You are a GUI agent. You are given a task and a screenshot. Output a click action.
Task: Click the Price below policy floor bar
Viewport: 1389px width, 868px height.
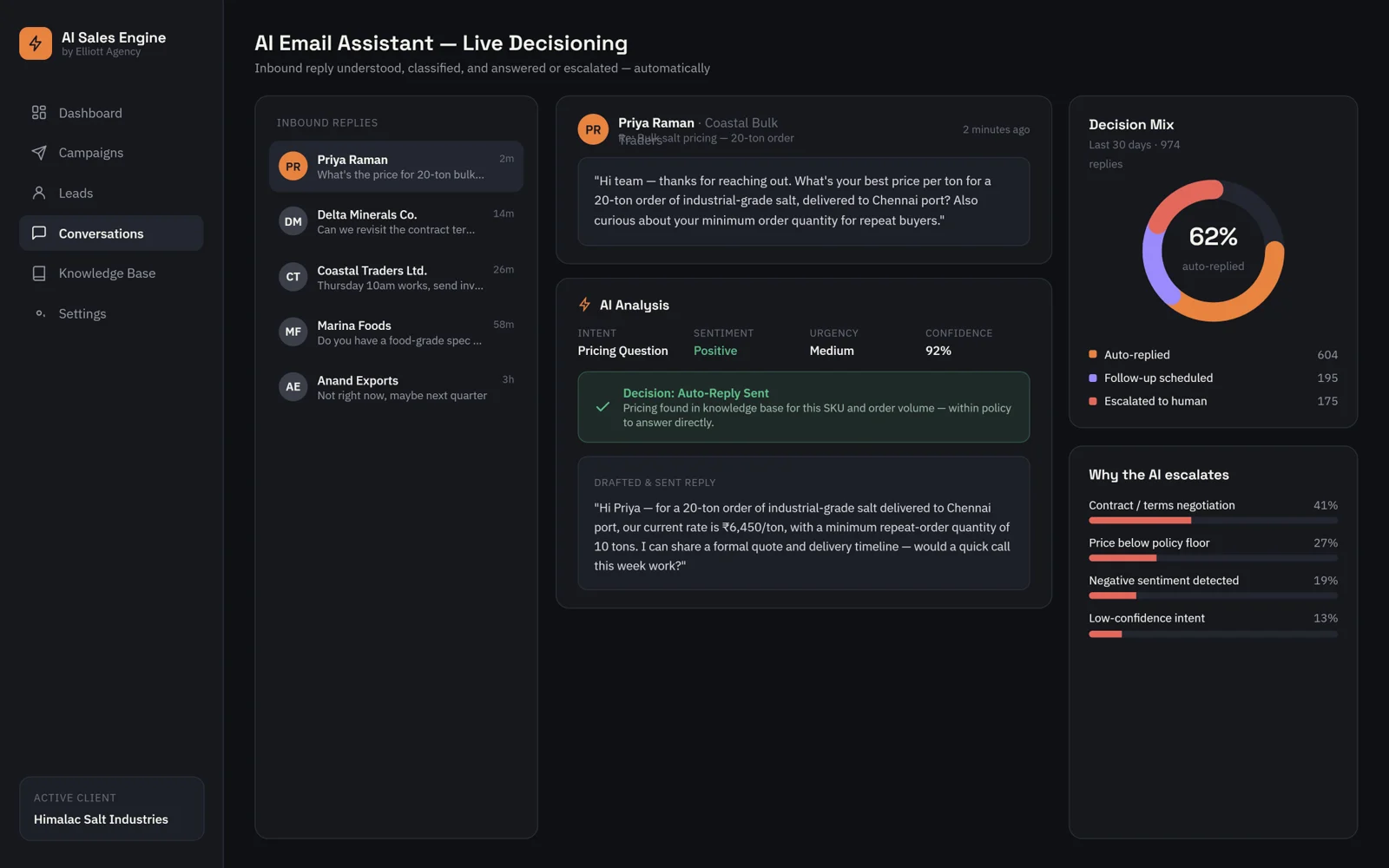1213,558
